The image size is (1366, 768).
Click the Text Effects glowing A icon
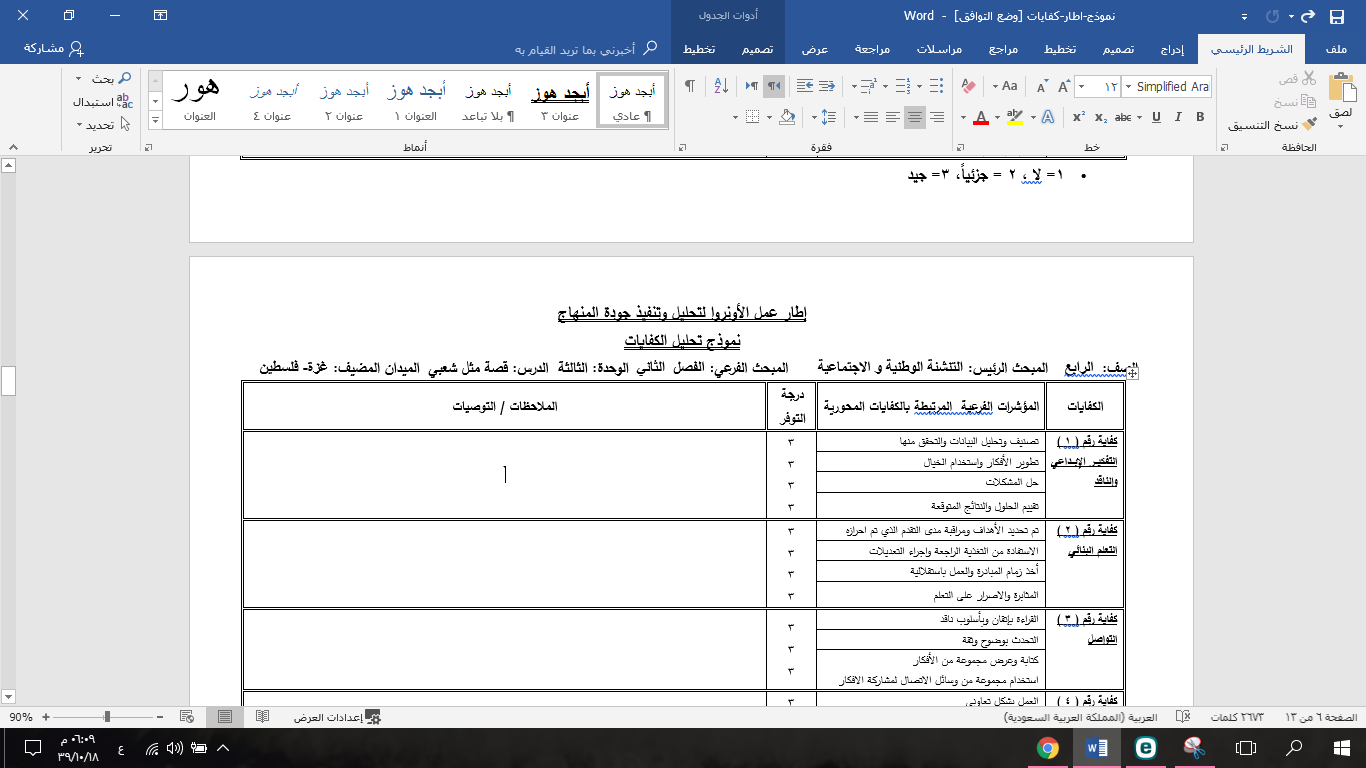(x=1047, y=117)
